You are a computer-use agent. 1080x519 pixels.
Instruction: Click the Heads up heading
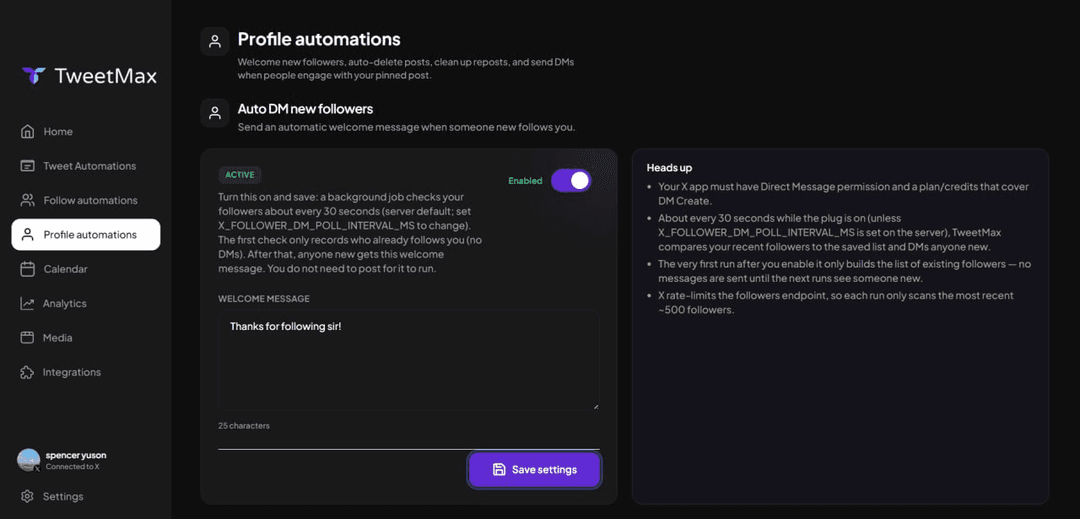[x=669, y=167]
